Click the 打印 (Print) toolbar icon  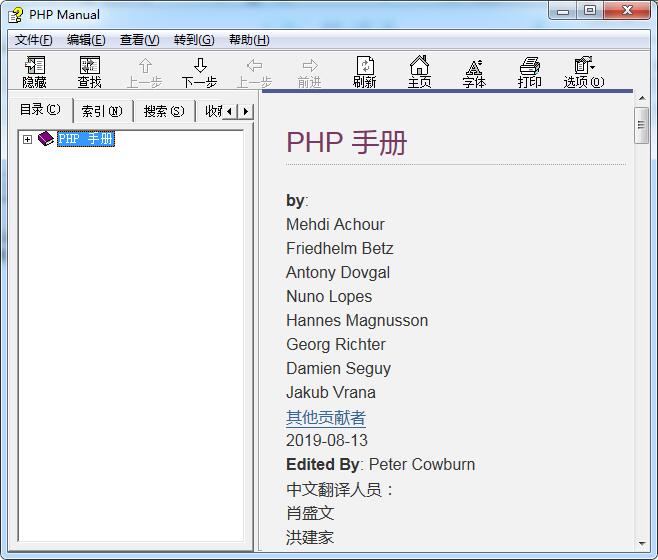(x=530, y=73)
